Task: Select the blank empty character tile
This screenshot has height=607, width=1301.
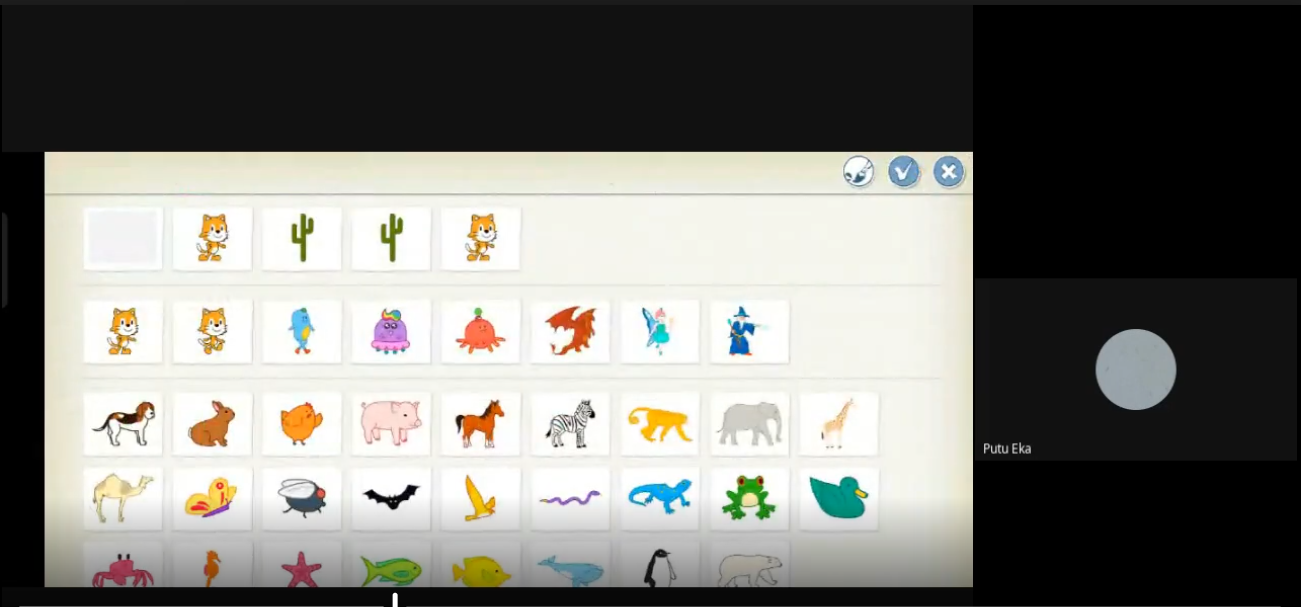Action: click(123, 239)
